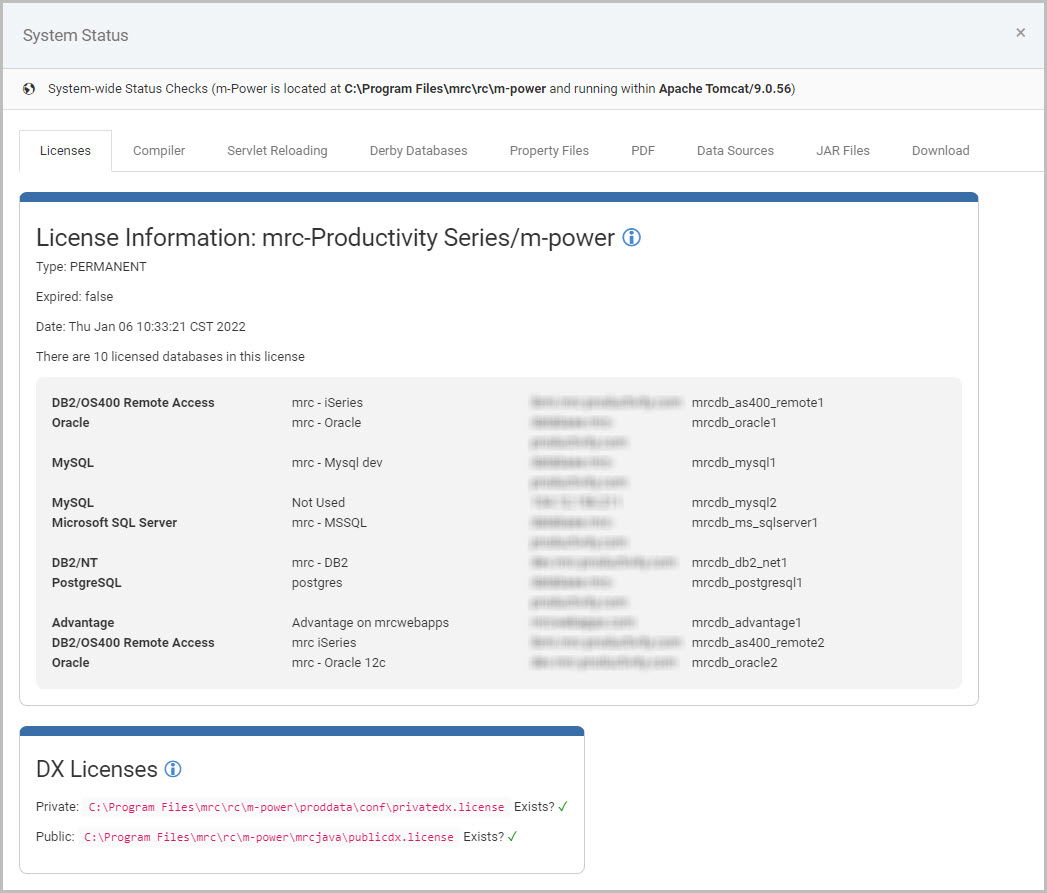Viewport: 1047px width, 893px height.
Task: Click the DX Licenses heading
Action: 97,769
